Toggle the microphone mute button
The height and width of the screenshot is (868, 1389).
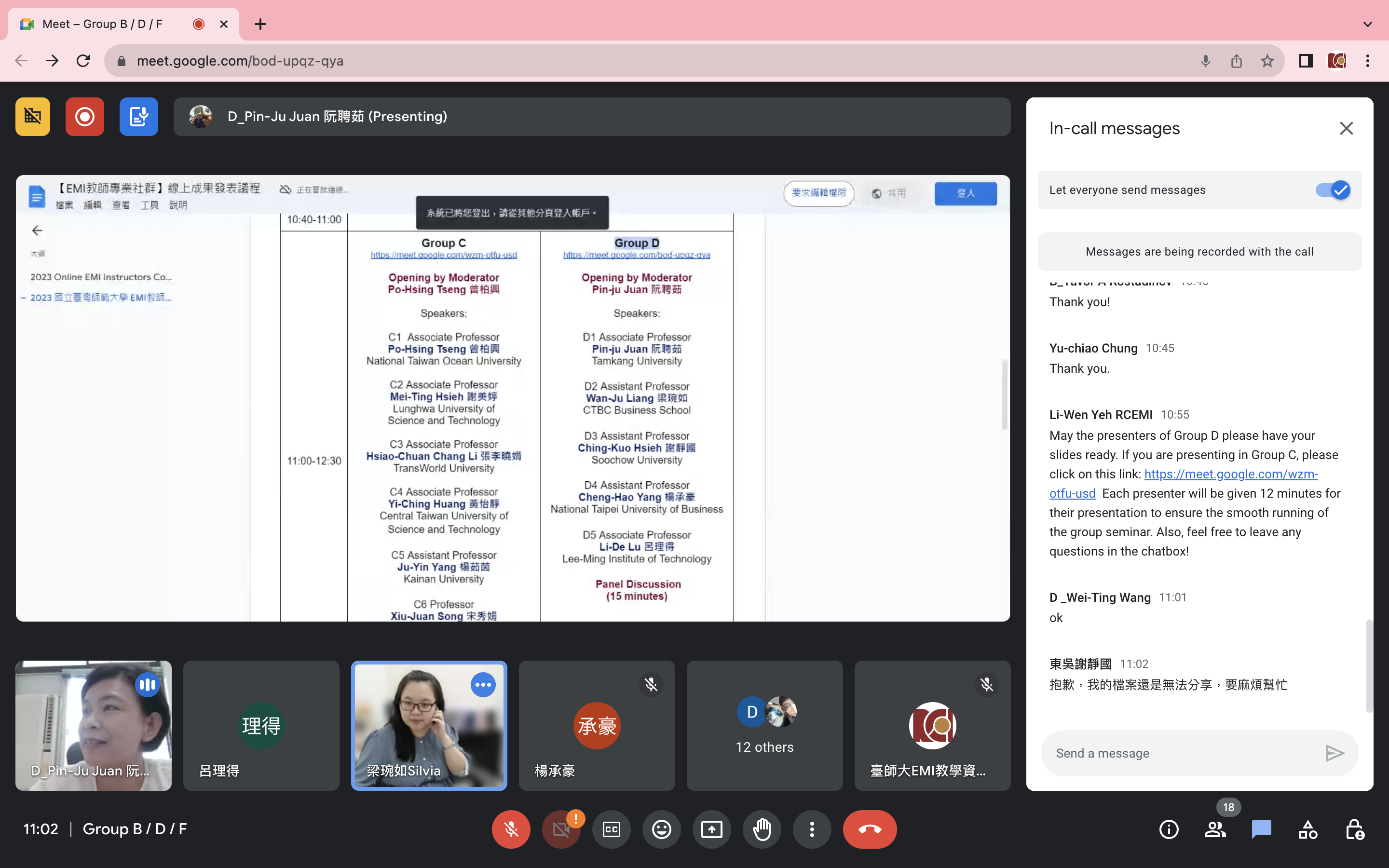(x=511, y=829)
